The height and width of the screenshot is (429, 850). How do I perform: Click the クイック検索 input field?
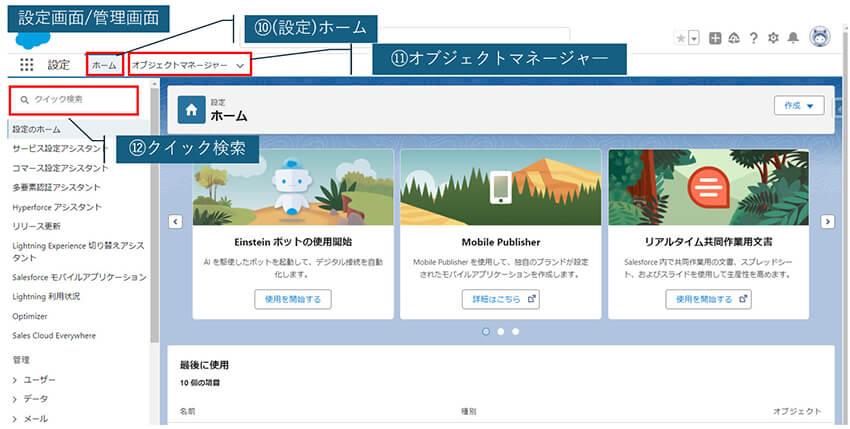pyautogui.click(x=74, y=100)
